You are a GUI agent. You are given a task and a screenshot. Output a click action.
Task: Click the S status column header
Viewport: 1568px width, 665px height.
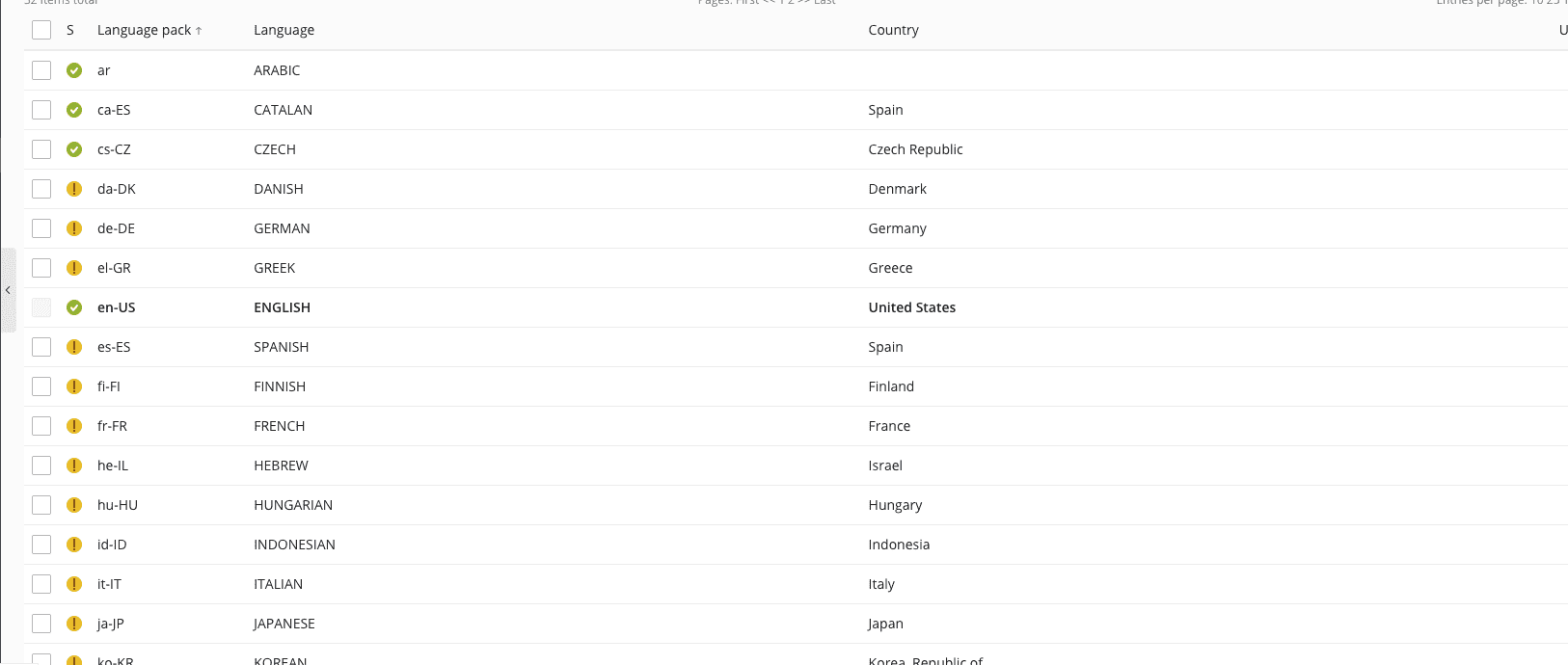point(70,30)
